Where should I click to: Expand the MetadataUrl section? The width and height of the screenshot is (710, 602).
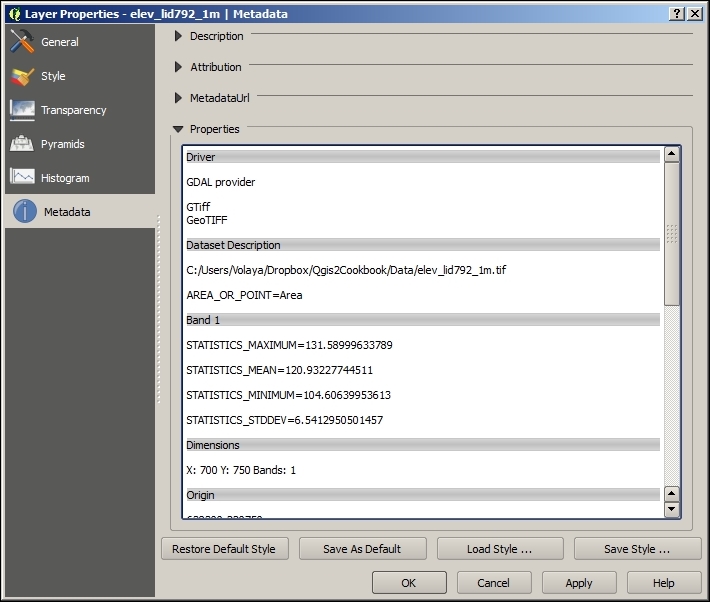click(x=179, y=98)
